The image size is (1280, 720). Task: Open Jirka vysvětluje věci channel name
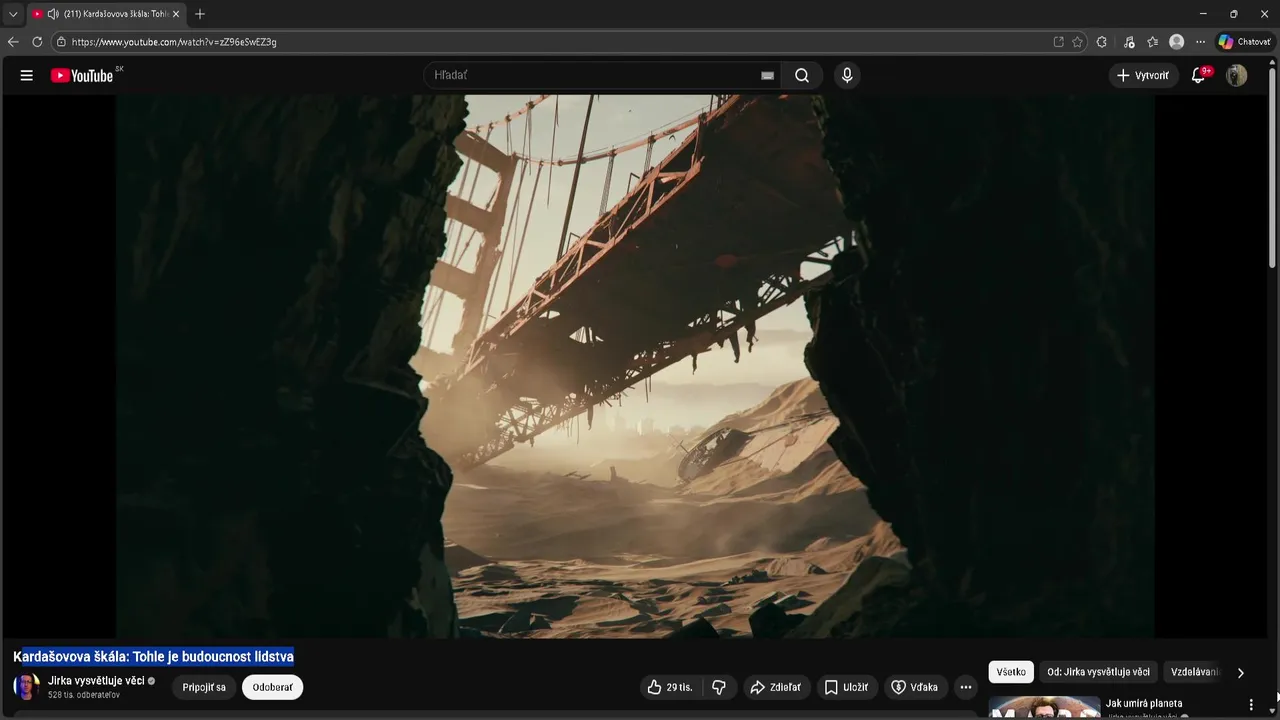pos(96,680)
